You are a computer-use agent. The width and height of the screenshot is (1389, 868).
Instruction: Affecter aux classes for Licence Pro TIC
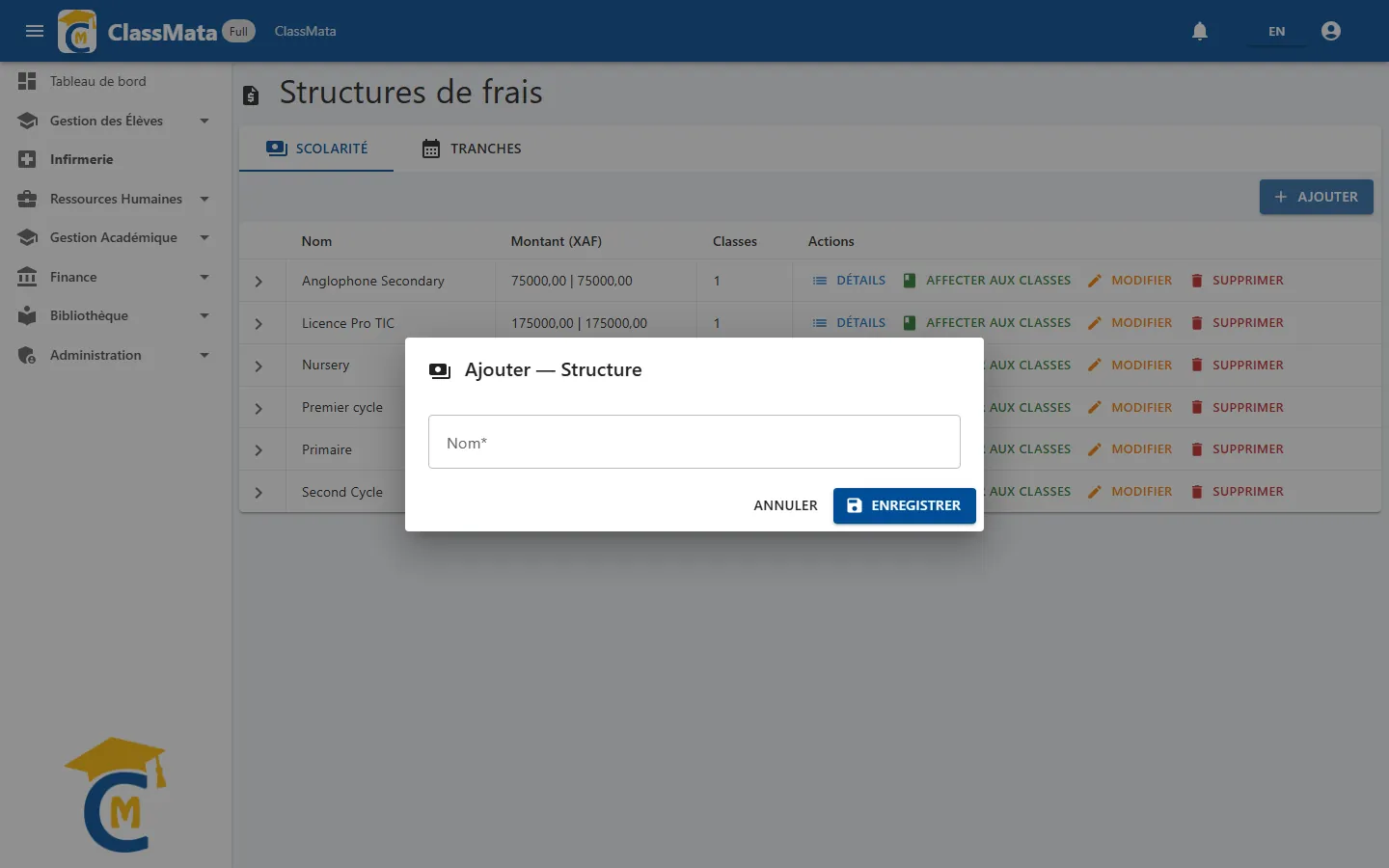[x=986, y=323]
